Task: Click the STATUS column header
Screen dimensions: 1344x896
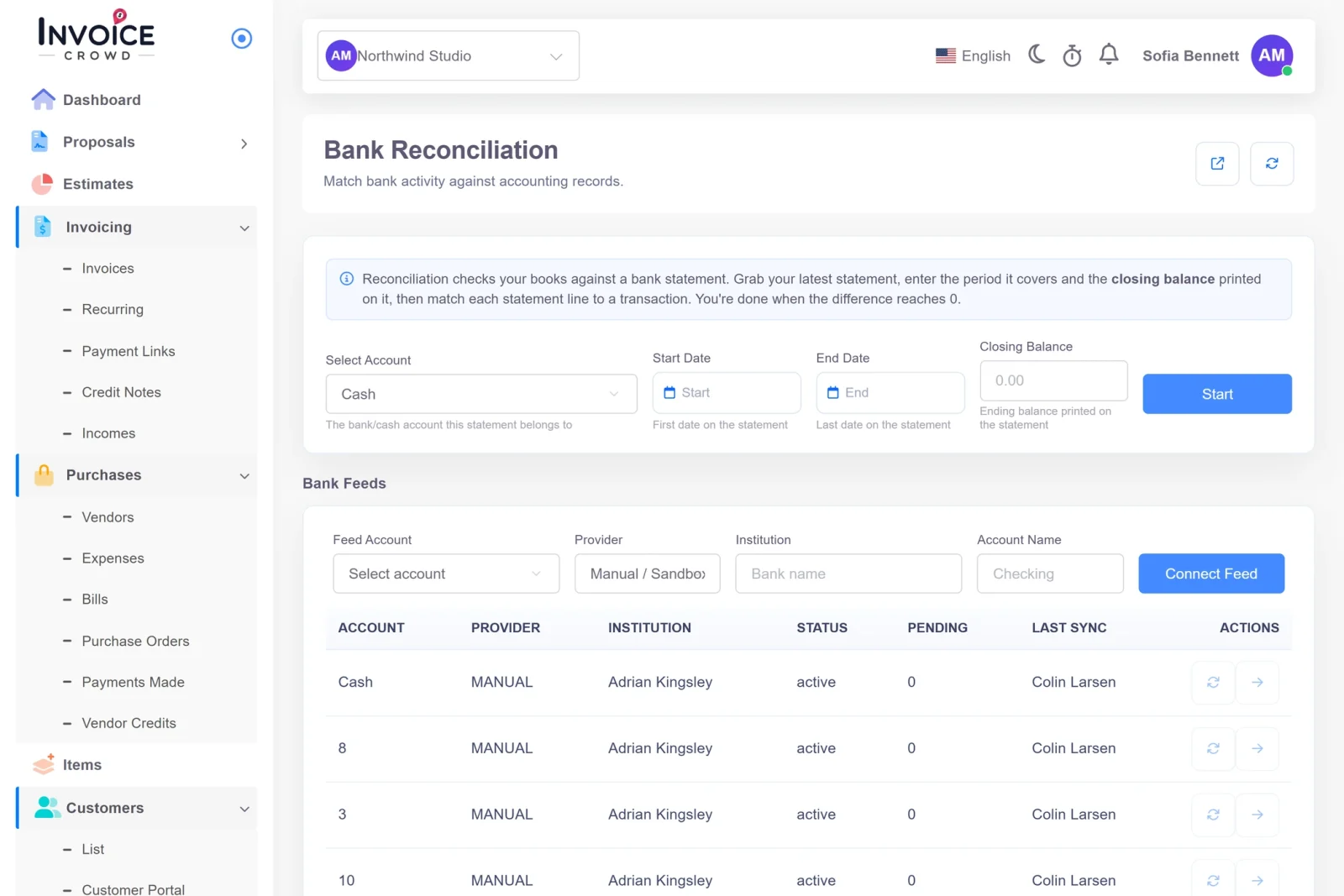Action: (x=822, y=628)
